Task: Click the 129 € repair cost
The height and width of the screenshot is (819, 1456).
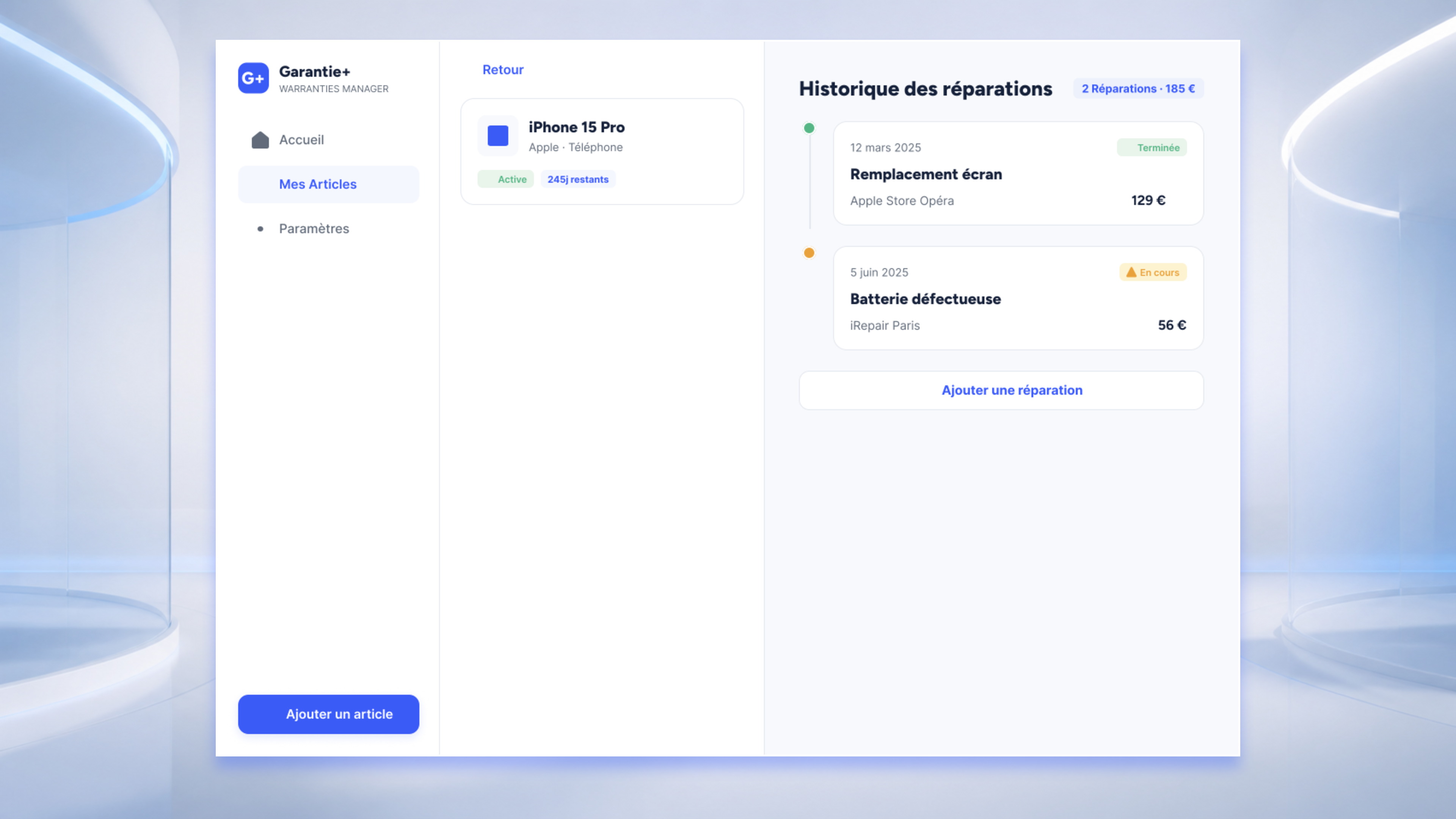Action: 1148,201
